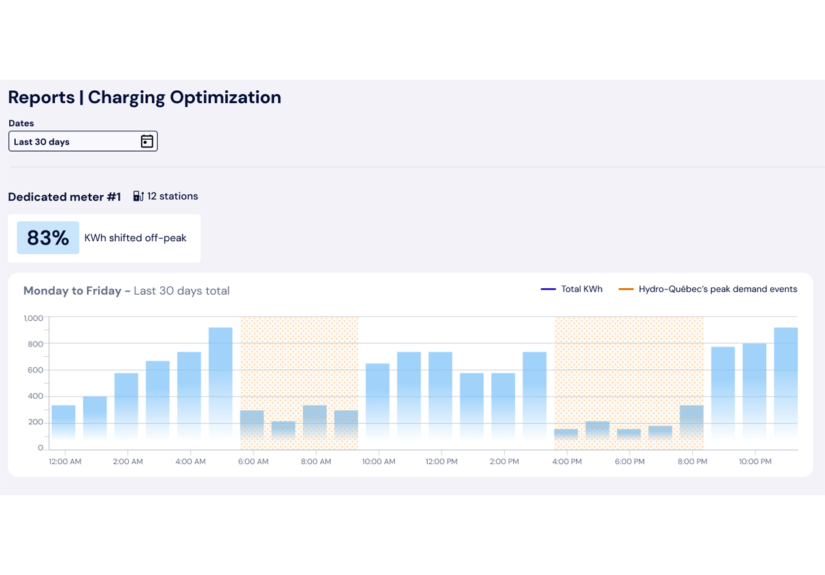Open the calendar icon in Dates field
This screenshot has height=575, width=825.
pyautogui.click(x=147, y=141)
